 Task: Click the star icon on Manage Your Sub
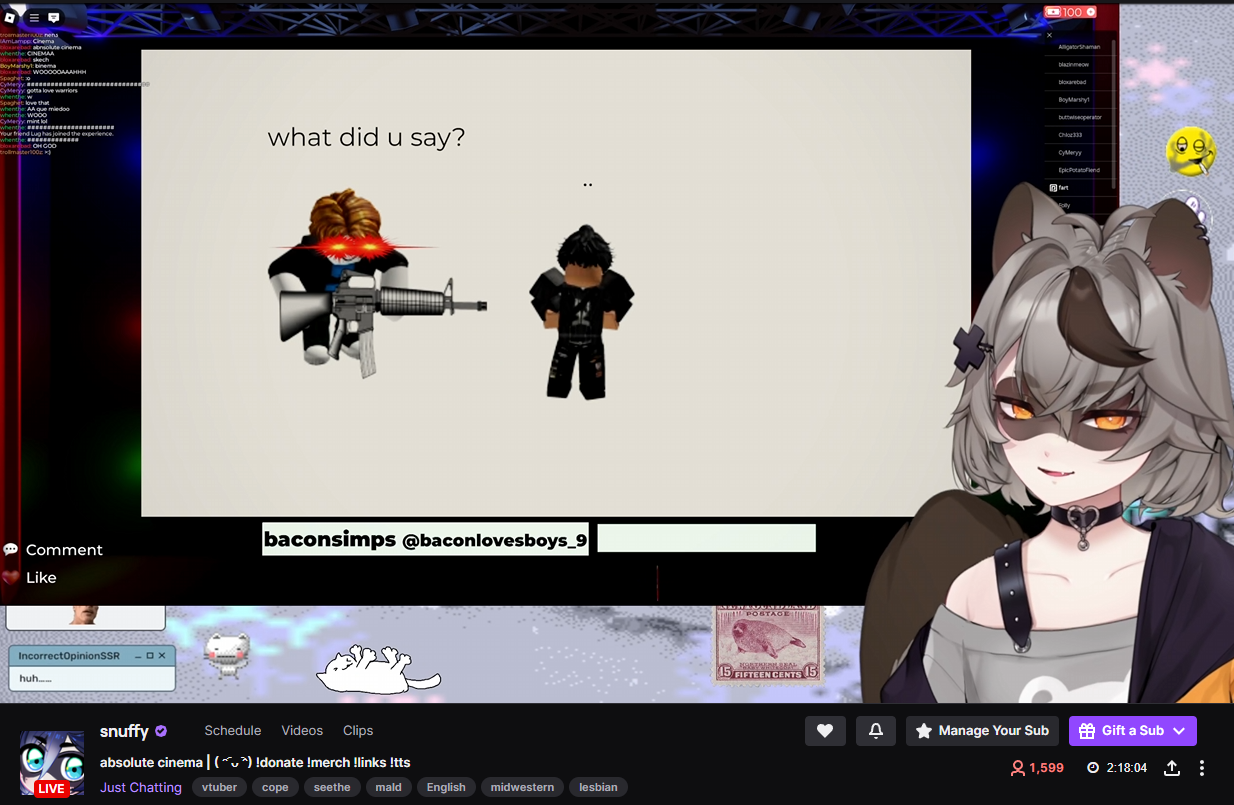(x=924, y=731)
